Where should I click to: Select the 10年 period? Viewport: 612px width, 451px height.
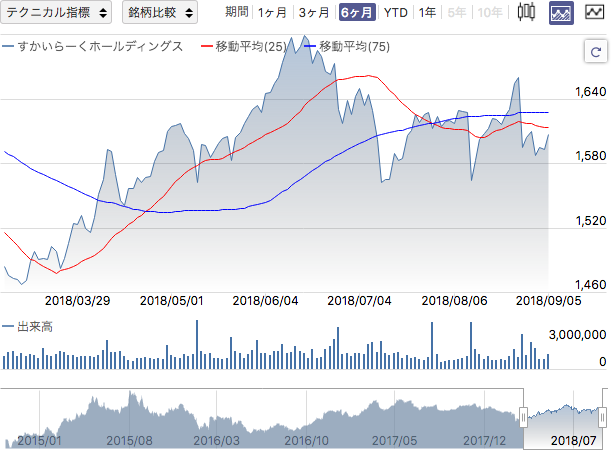(x=490, y=12)
